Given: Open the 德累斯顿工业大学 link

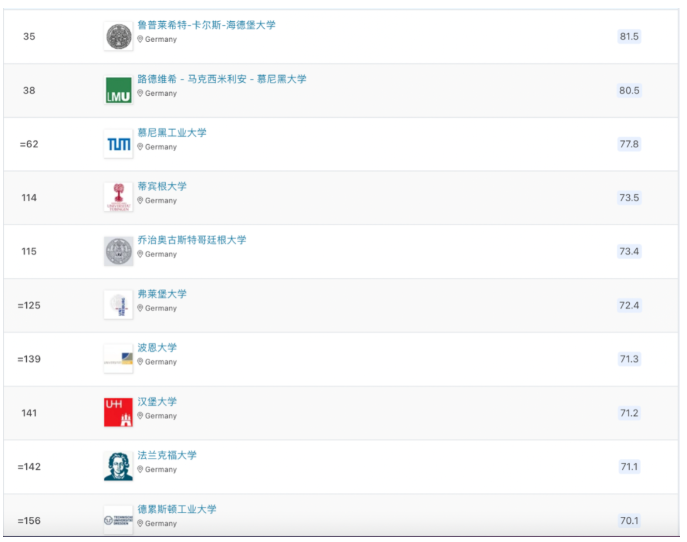Looking at the screenshot, I should (177, 509).
